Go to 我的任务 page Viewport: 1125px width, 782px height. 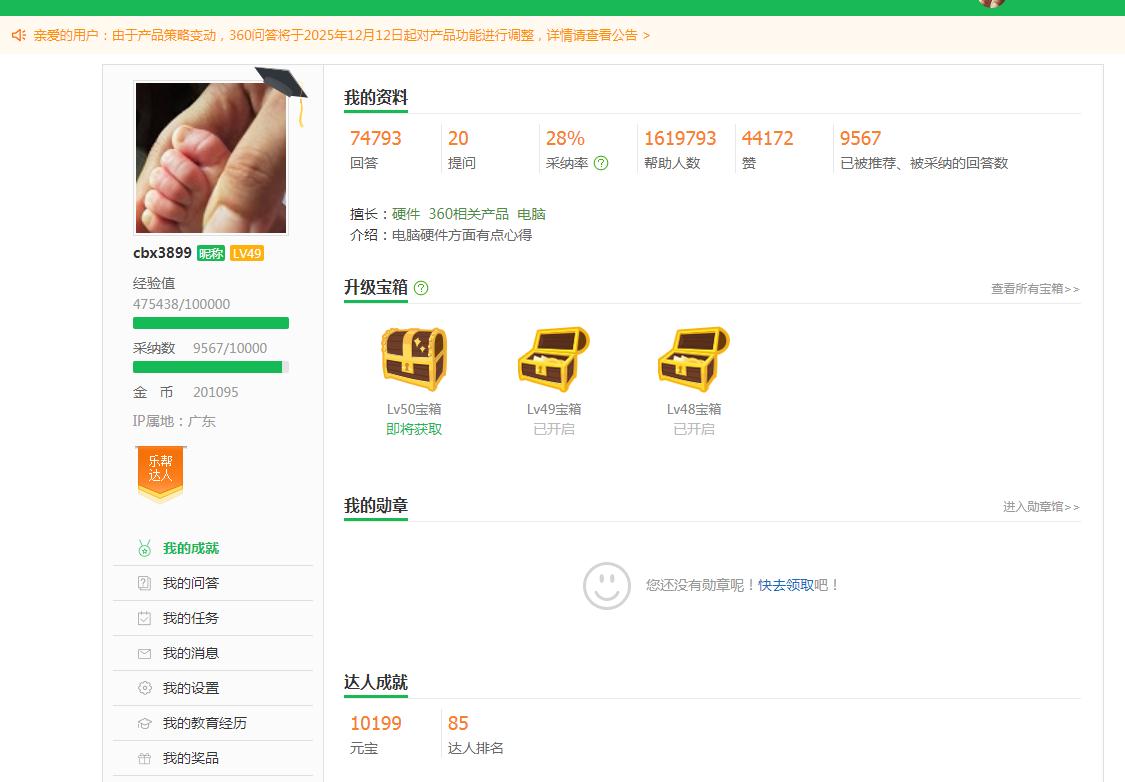190,618
